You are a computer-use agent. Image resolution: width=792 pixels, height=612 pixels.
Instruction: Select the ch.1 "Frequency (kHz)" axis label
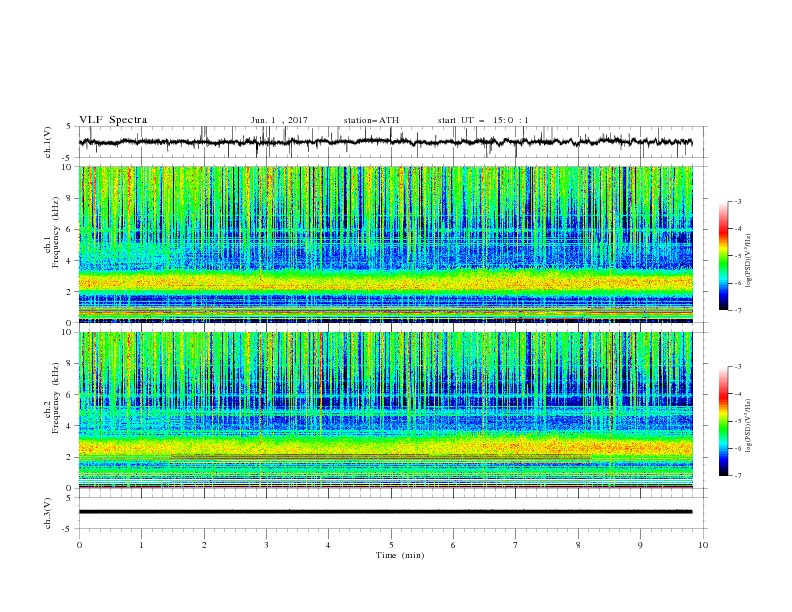point(56,232)
